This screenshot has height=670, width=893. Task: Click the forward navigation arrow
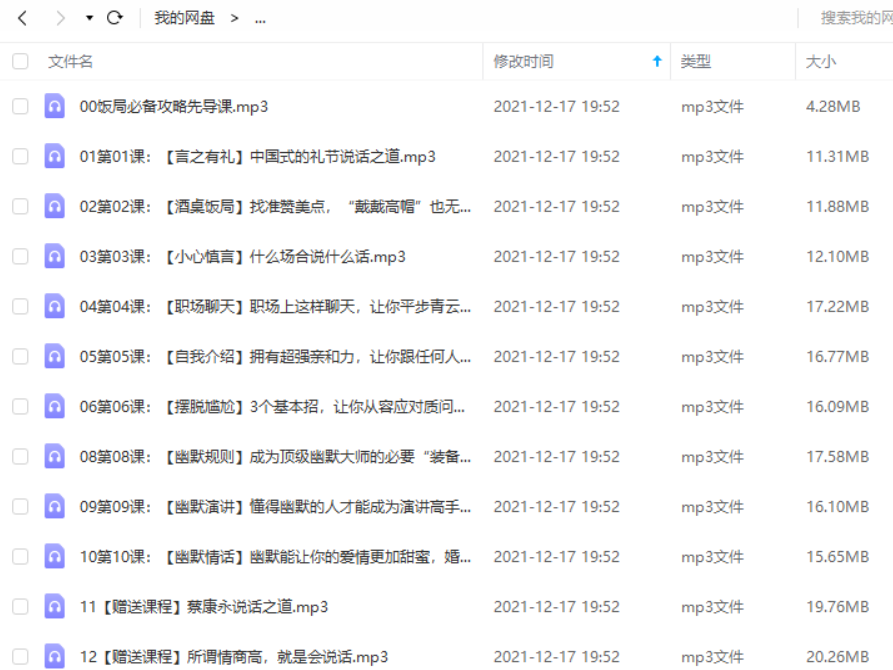(60, 18)
